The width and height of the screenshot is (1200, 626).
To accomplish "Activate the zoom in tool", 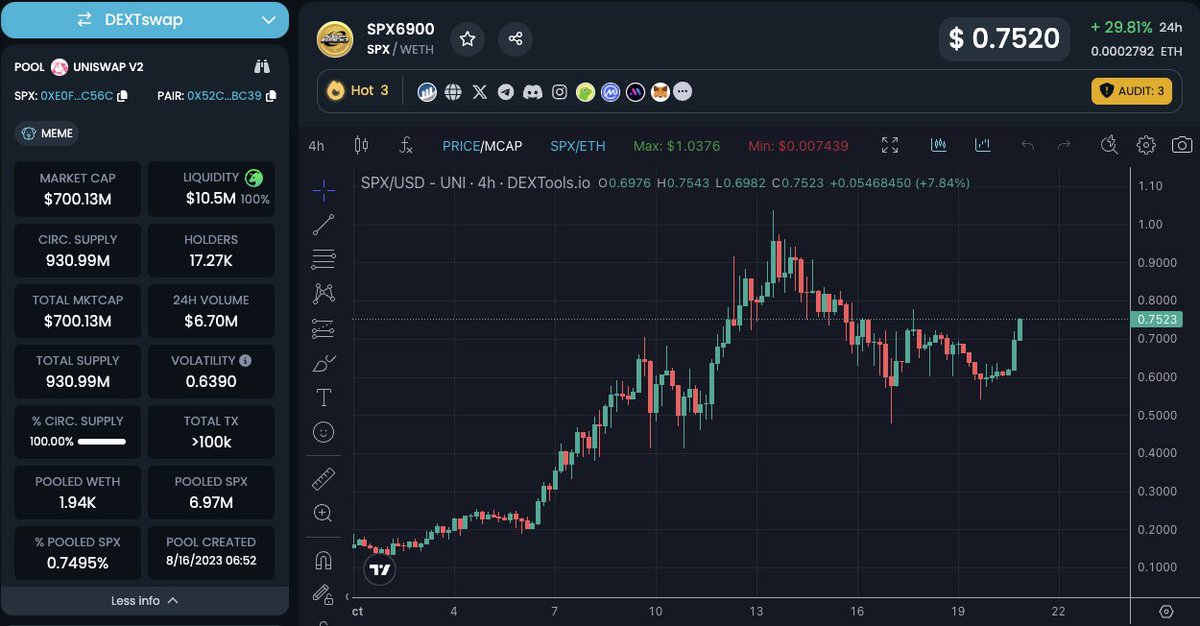I will [323, 513].
